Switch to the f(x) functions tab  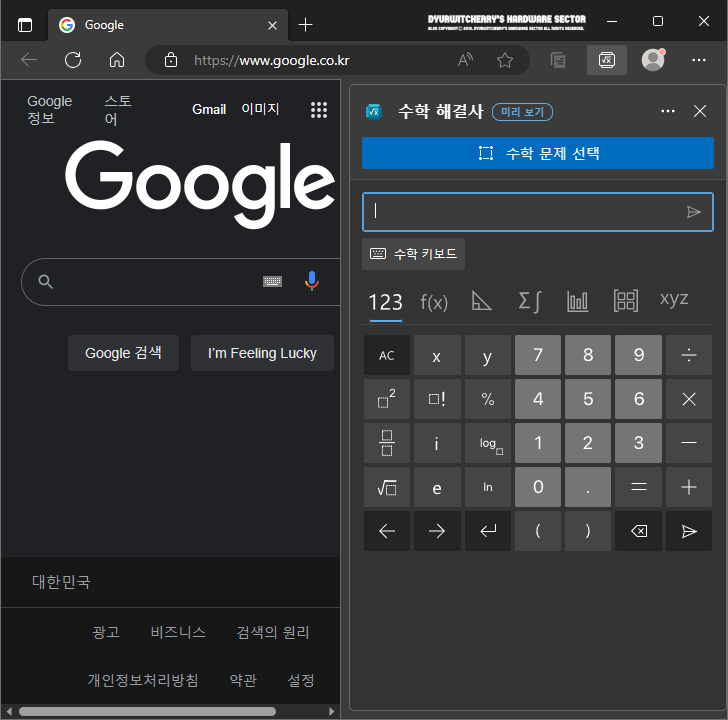434,302
